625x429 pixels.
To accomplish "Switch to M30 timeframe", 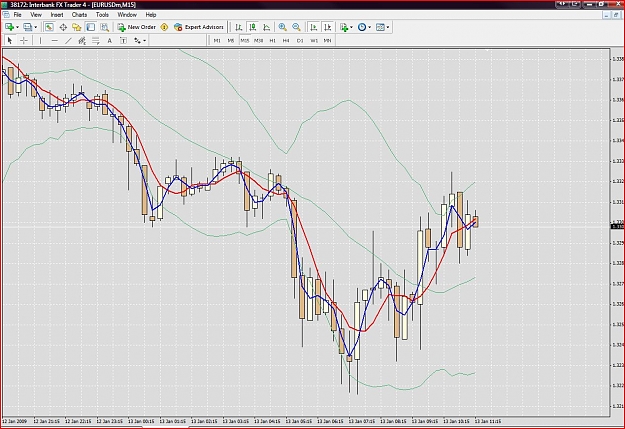I will click(x=259, y=40).
